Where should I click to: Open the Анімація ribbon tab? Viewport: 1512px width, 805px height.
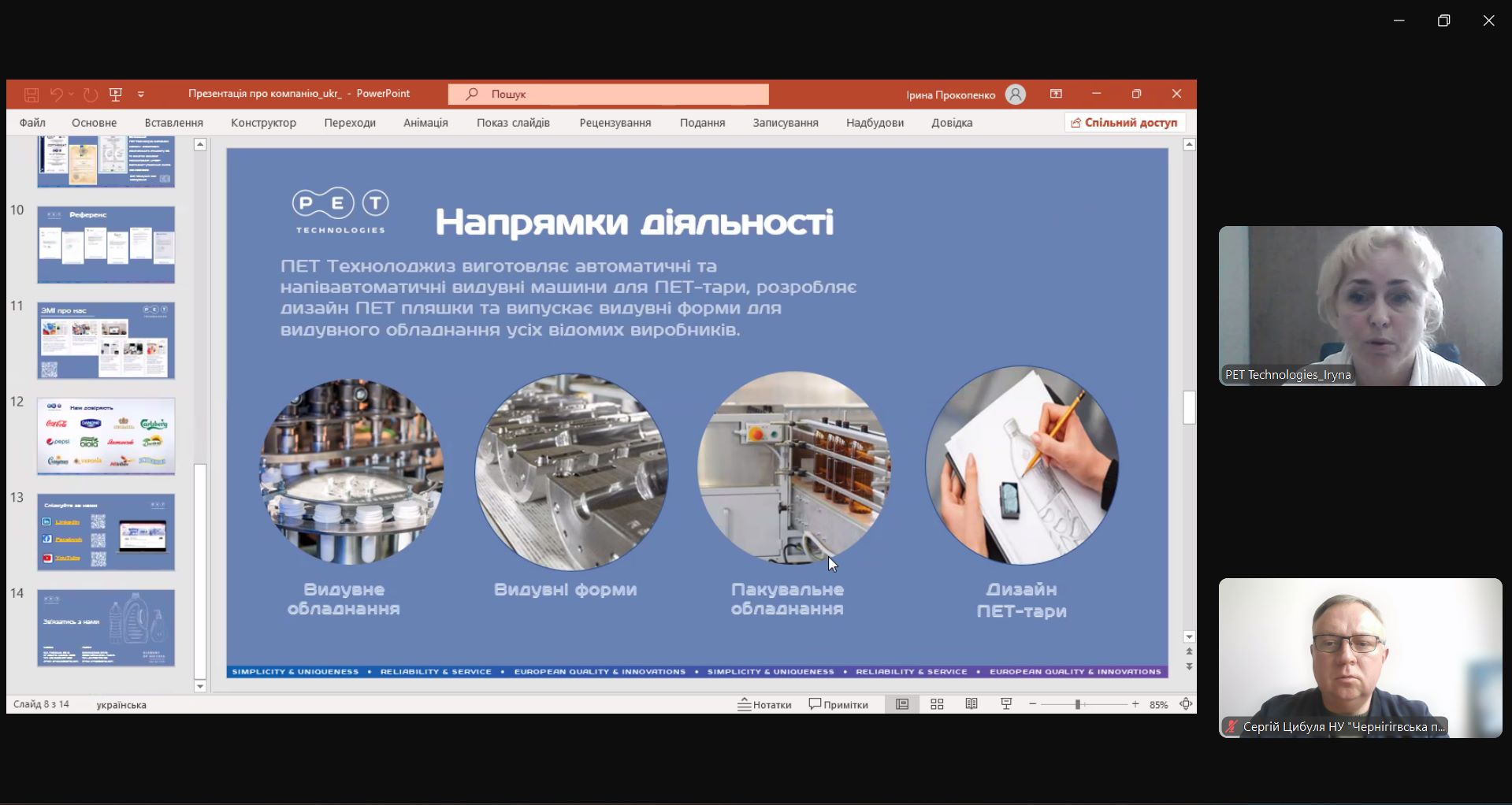coord(425,123)
